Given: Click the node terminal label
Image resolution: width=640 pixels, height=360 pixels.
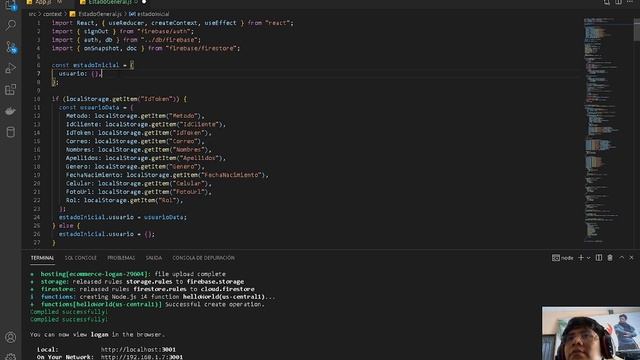Looking at the screenshot, I should click(562, 258).
